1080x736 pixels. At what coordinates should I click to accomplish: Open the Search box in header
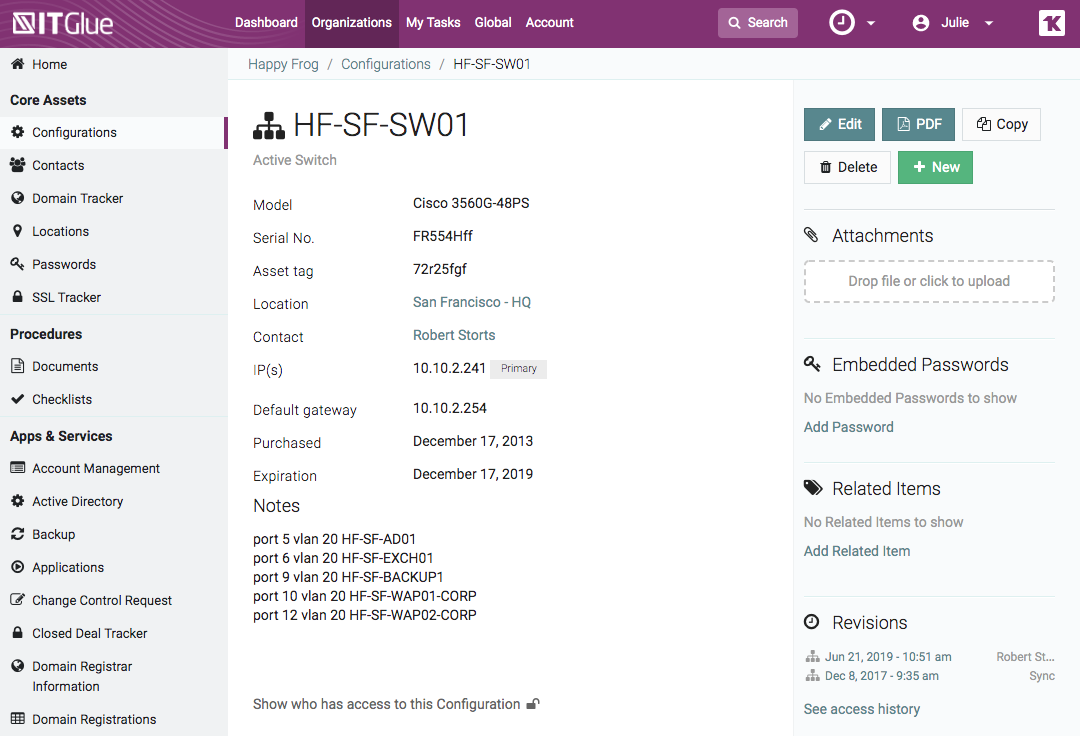click(758, 23)
